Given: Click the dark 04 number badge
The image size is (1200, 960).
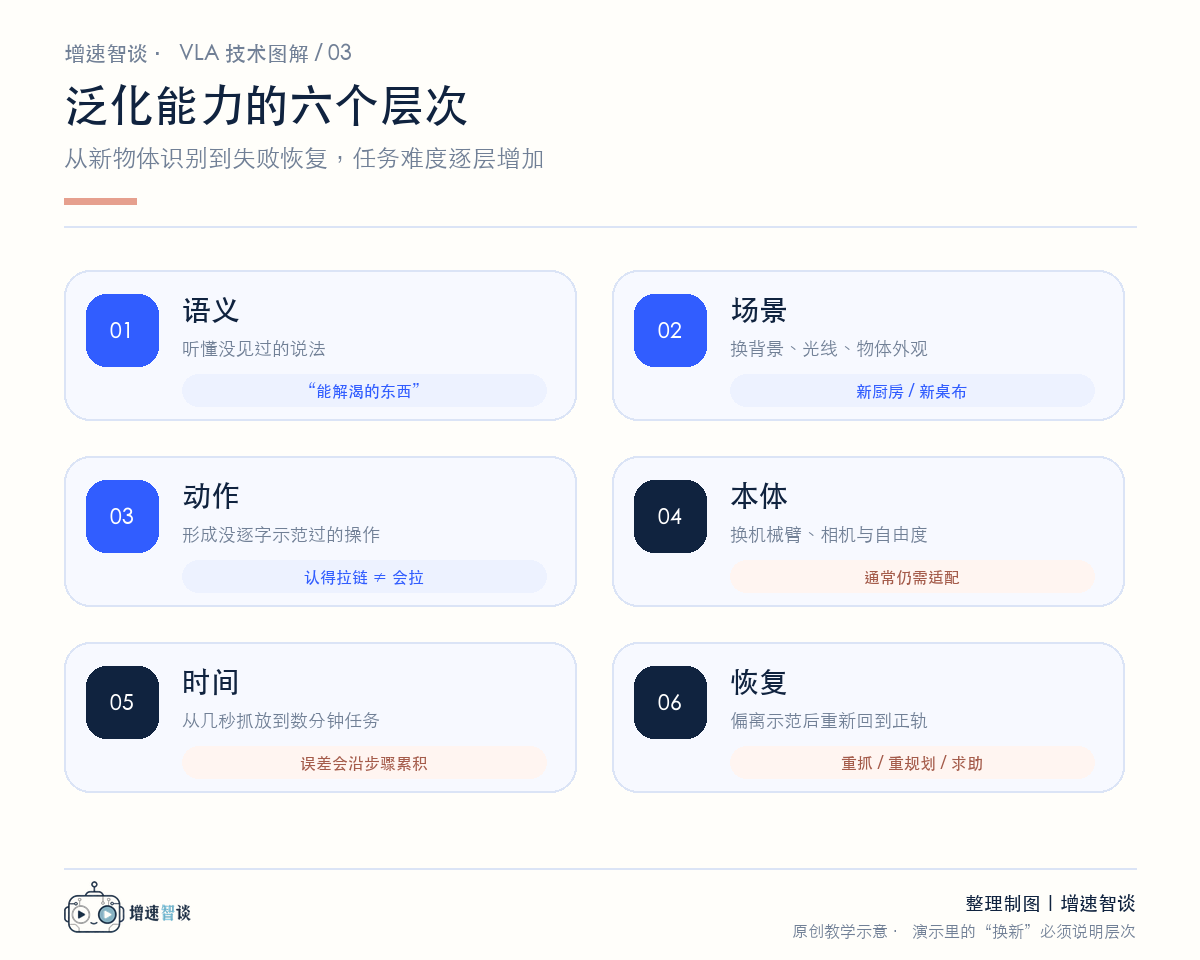Looking at the screenshot, I should 670,516.
